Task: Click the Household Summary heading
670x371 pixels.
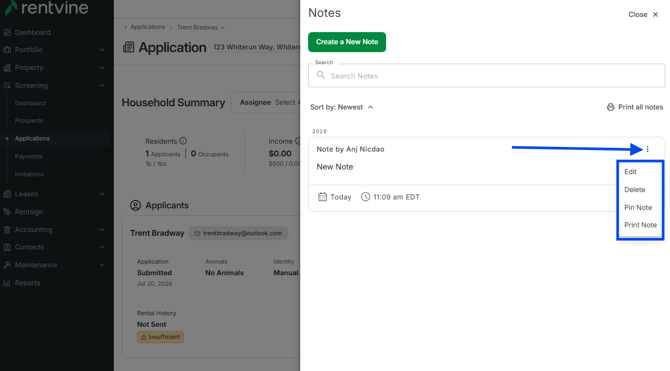Action: click(x=173, y=103)
